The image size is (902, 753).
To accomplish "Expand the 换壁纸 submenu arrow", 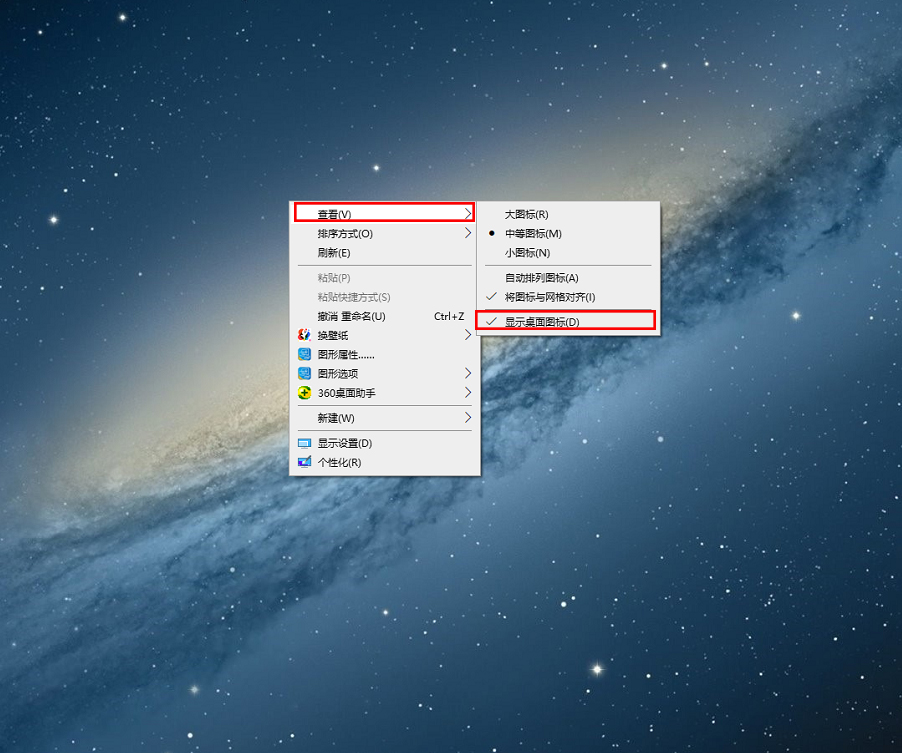I will coord(468,335).
